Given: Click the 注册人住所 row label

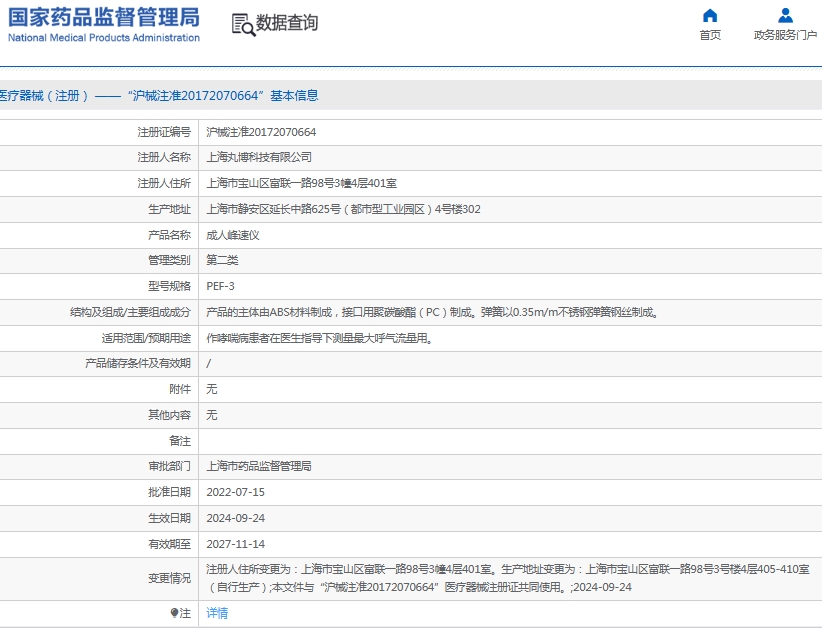Looking at the screenshot, I should click(164, 183).
